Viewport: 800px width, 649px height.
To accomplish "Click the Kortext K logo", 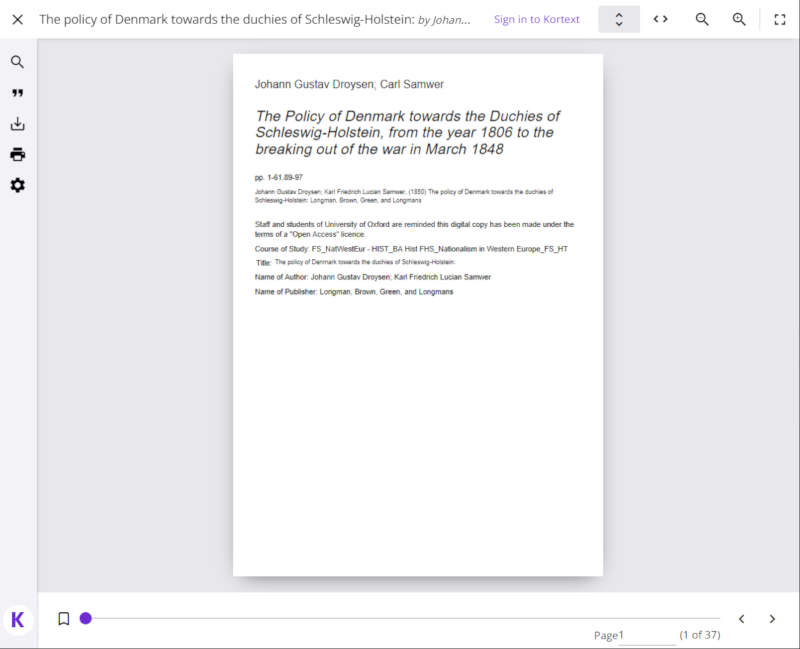I will pos(18,620).
